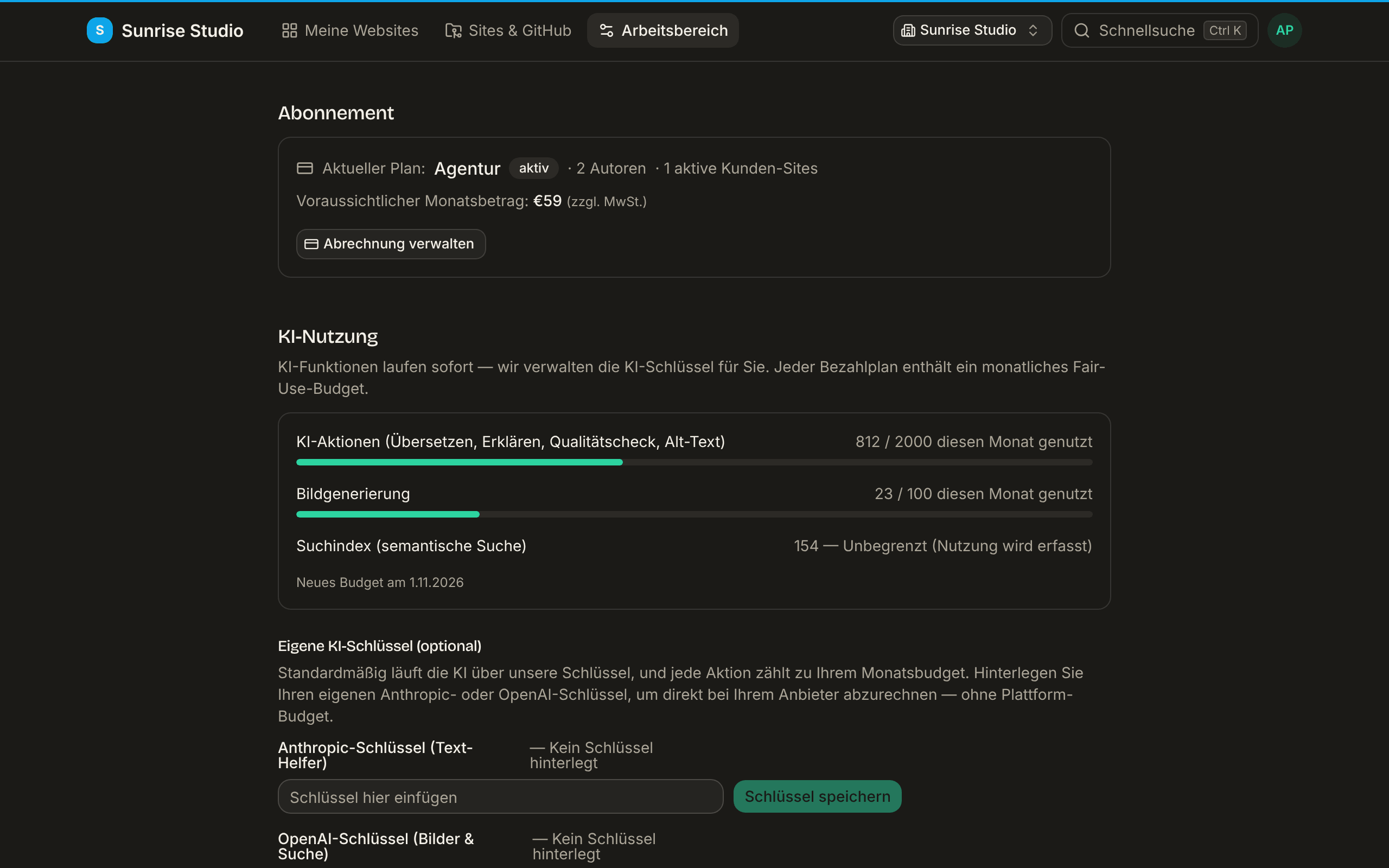Click 'Kein Schlüssel hinterlegt' next to Anthropic
This screenshot has width=1389, height=868.
point(591,755)
